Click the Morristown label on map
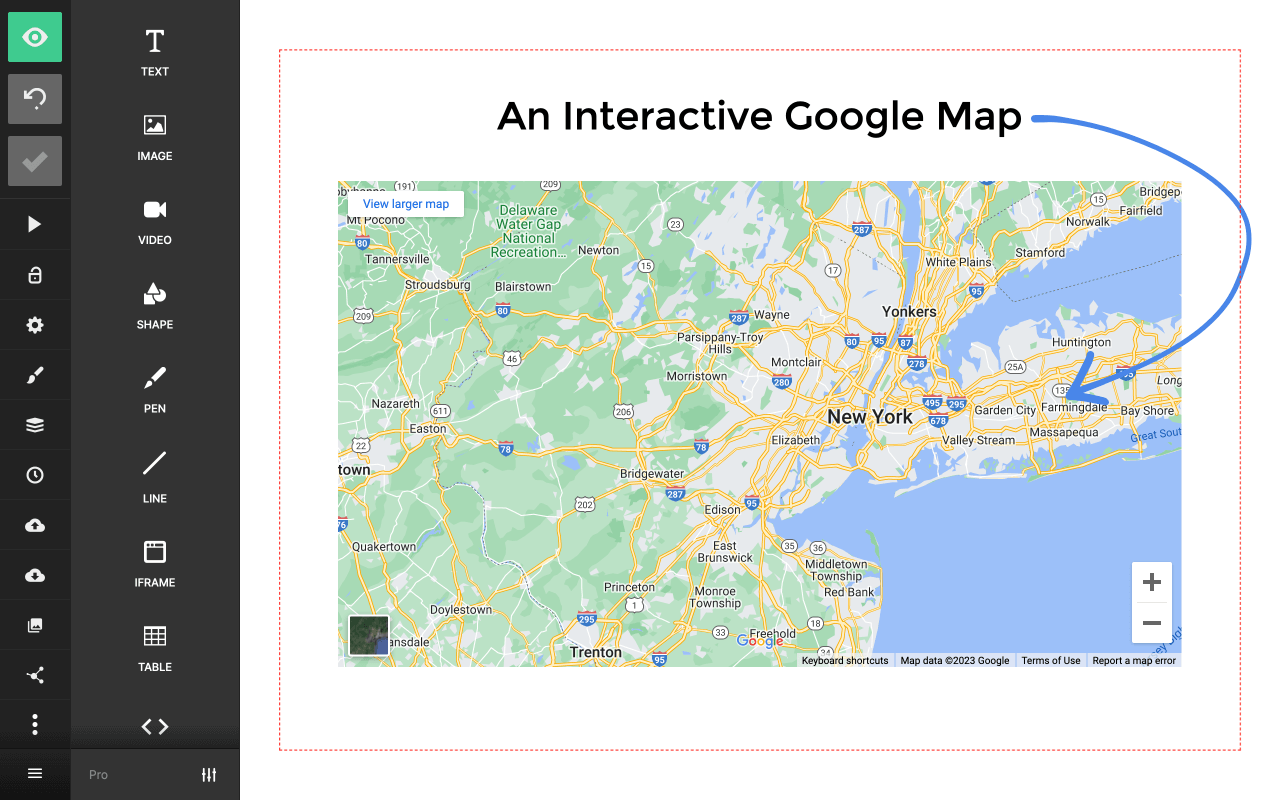Image resolution: width=1281 pixels, height=800 pixels. (697, 376)
